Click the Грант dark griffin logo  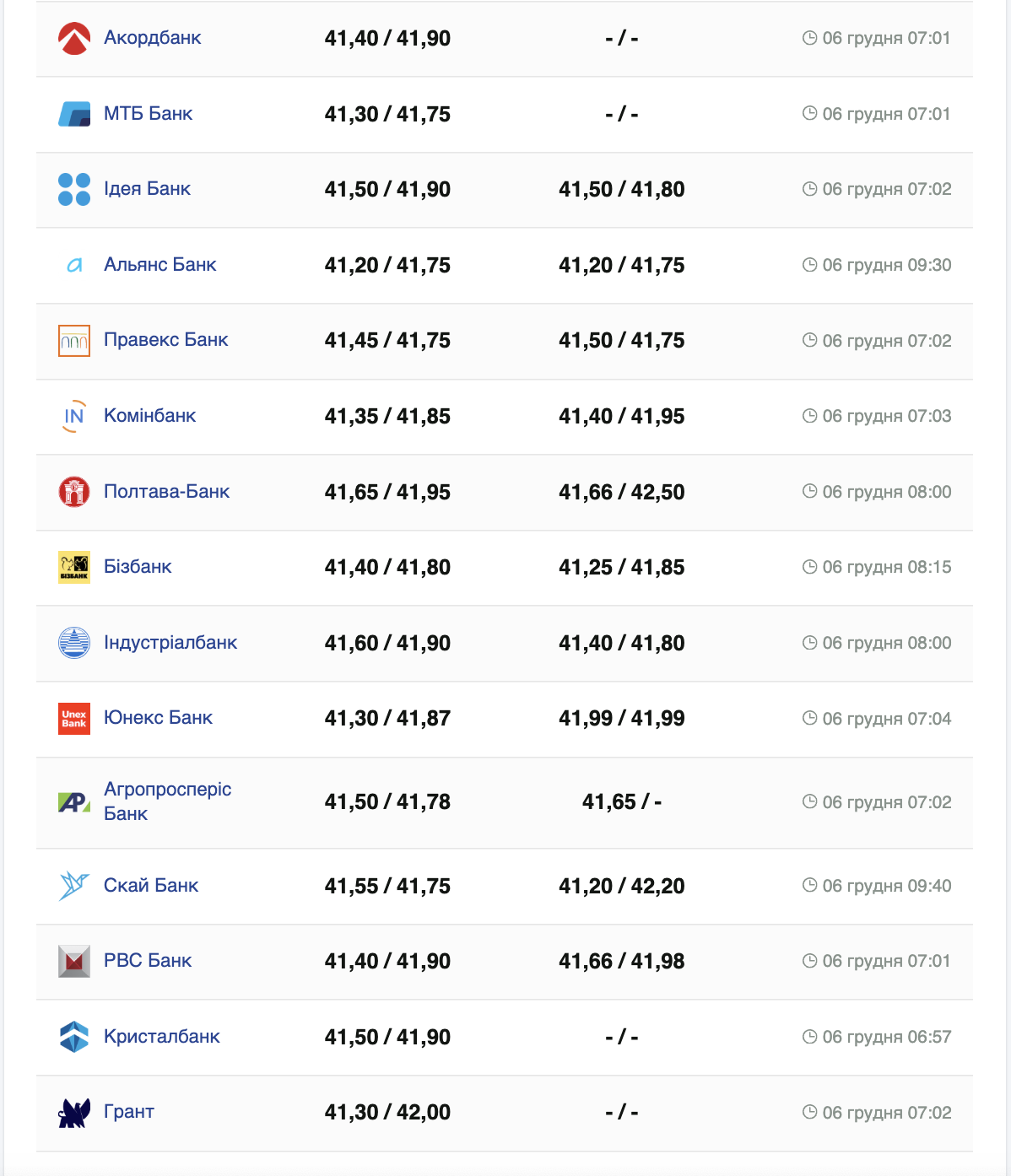tap(74, 1113)
